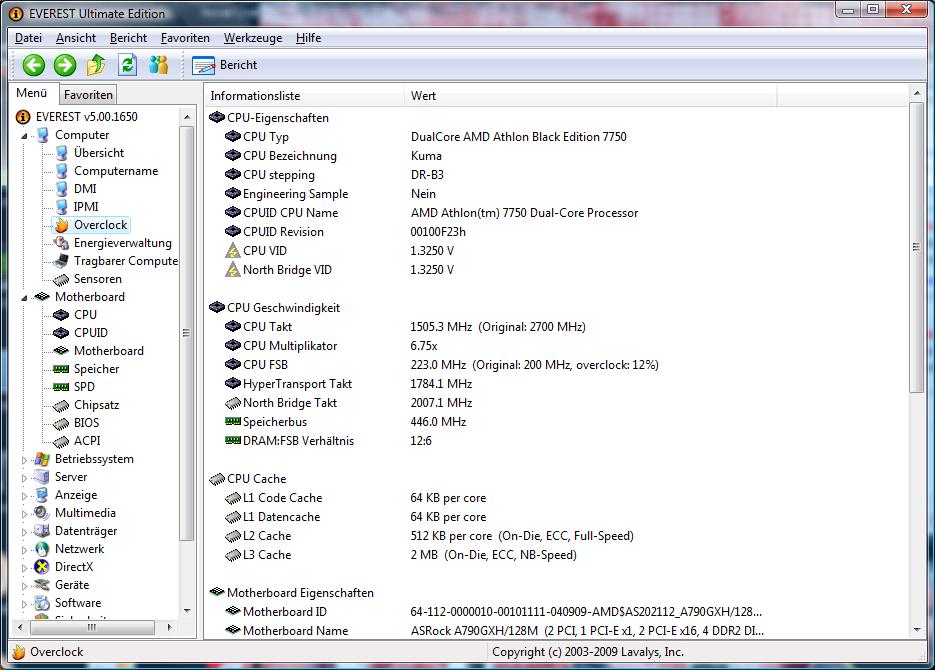The width and height of the screenshot is (935, 670).
Task: Switch to the Menü tab
Action: [x=32, y=93]
